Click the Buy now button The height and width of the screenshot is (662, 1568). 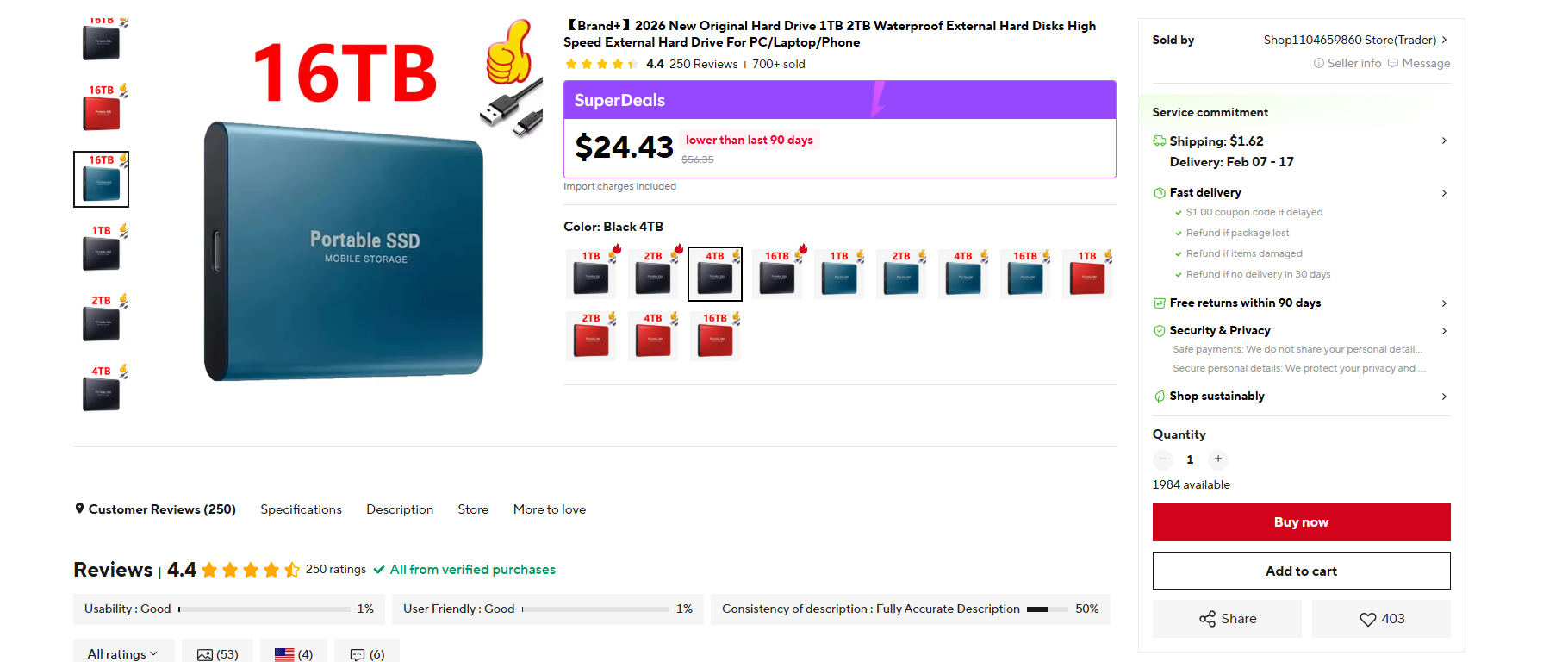[x=1301, y=522]
